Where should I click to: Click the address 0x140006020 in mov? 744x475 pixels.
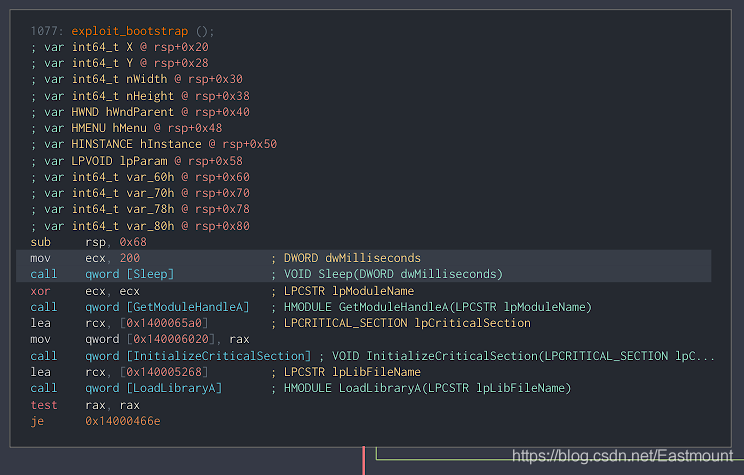pyautogui.click(x=171, y=339)
